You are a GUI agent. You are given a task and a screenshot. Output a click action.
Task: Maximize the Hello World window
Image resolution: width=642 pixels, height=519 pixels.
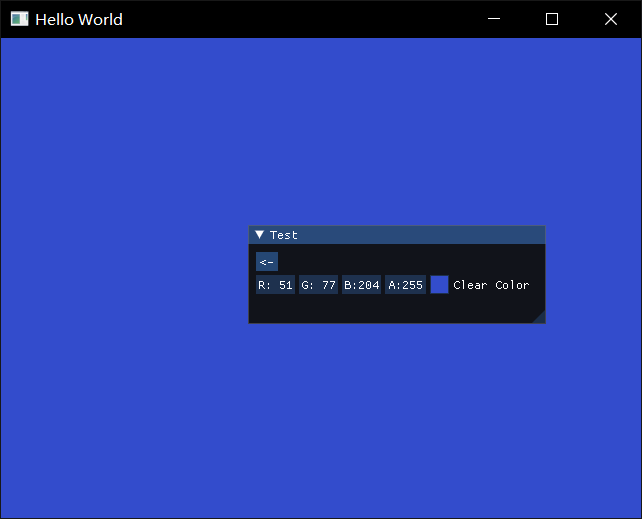tap(552, 19)
